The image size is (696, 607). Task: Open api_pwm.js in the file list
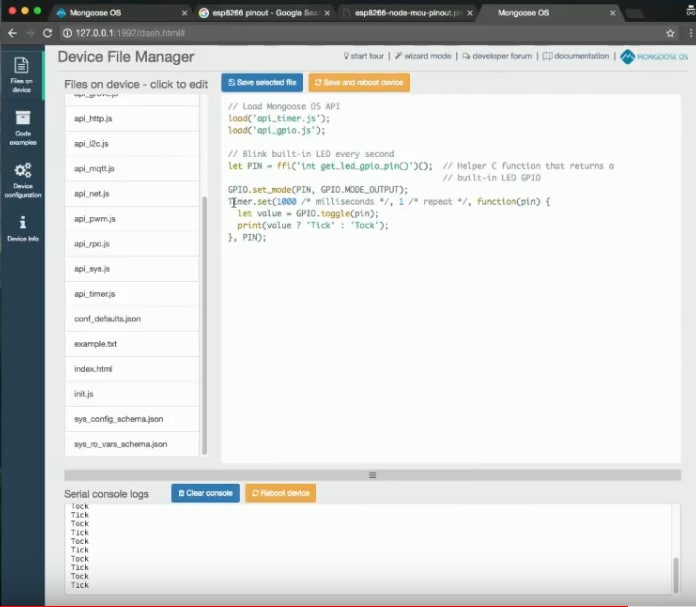click(x=132, y=219)
